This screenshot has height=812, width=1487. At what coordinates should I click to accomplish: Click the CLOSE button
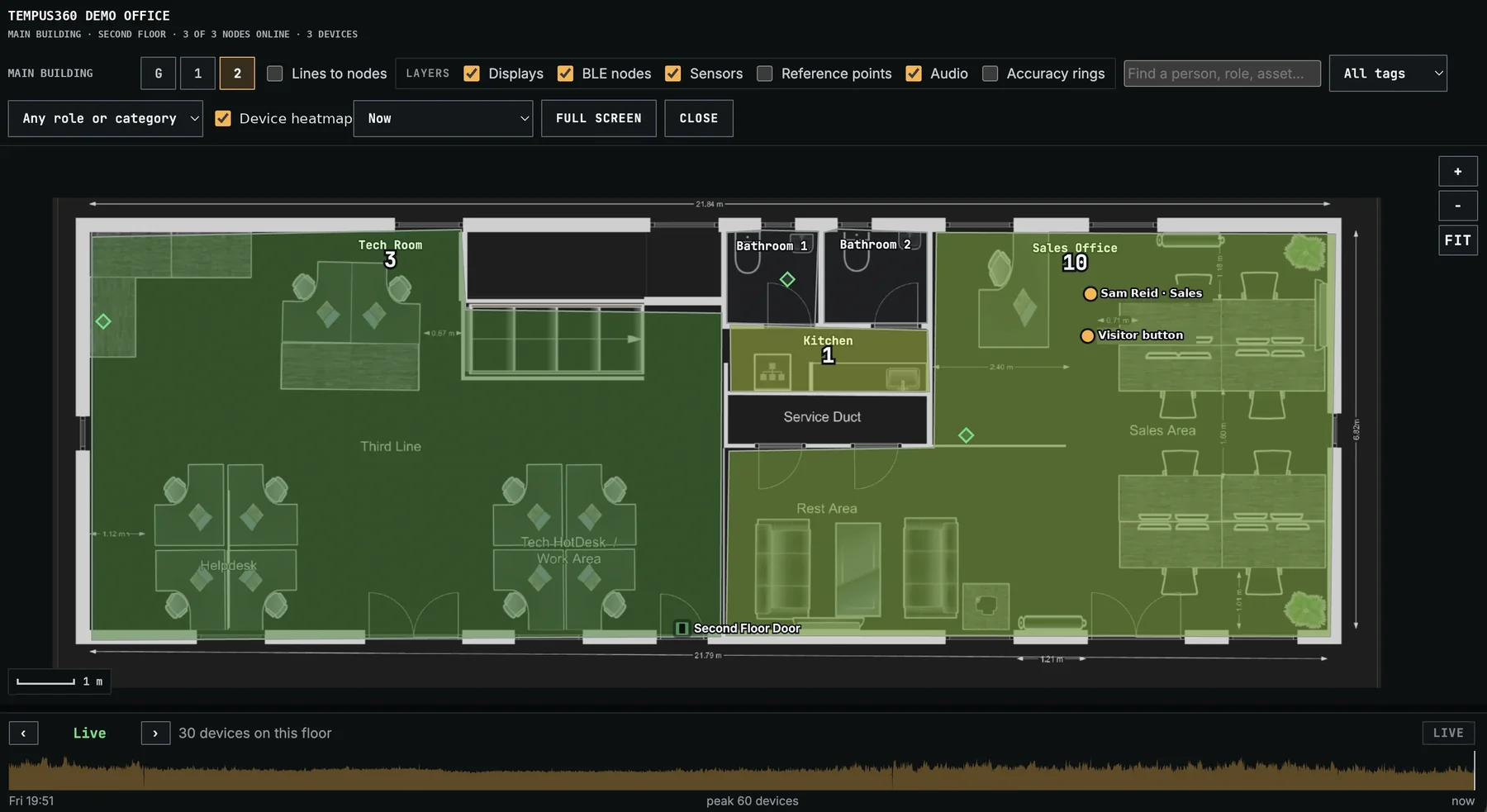coord(699,118)
